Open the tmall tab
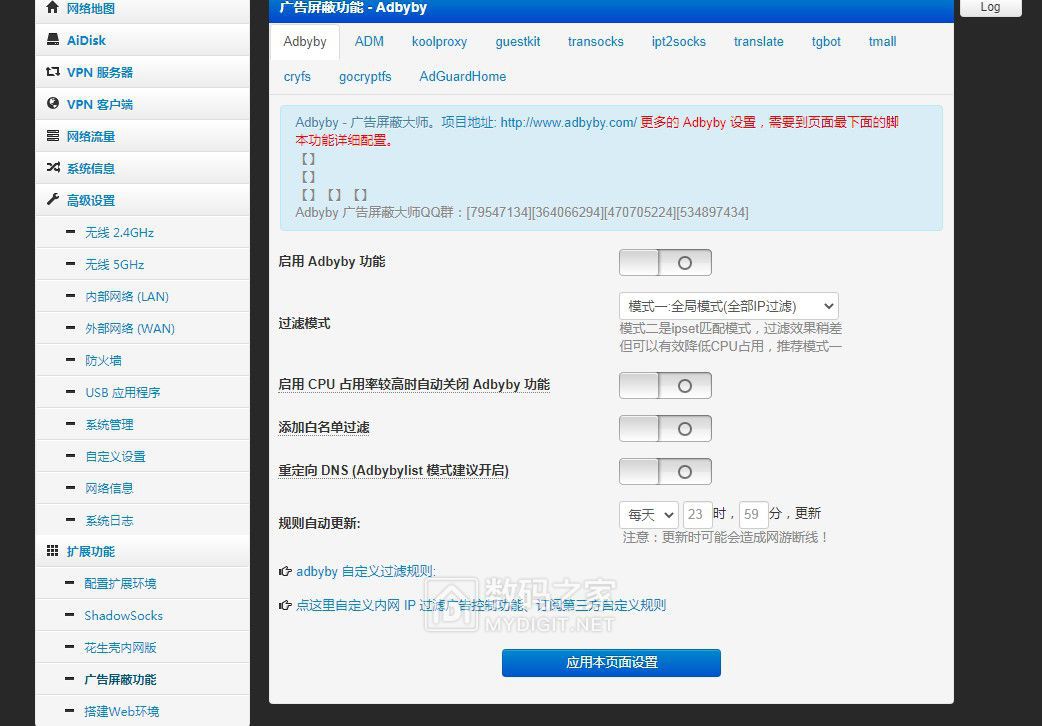This screenshot has height=726, width=1042. (883, 41)
